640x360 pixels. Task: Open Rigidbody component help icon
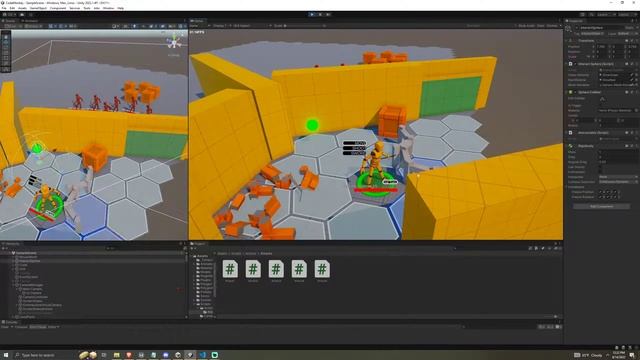(x=627, y=146)
